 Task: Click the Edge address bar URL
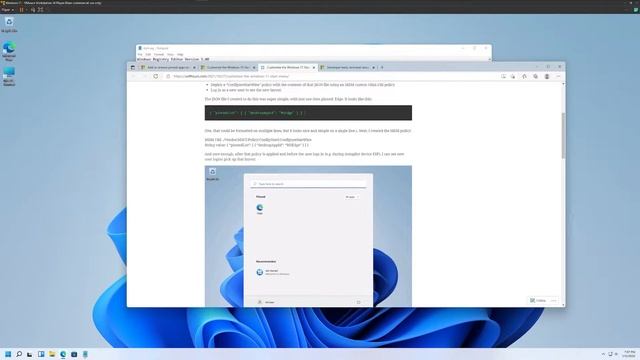pos(231,76)
